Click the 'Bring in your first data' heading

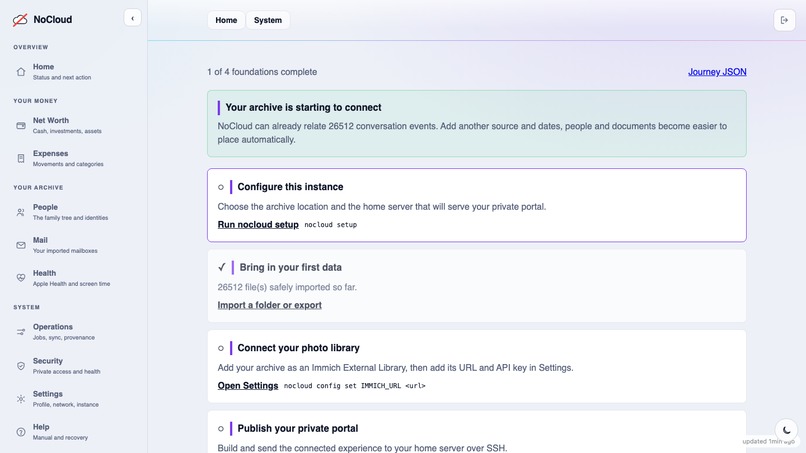290,267
